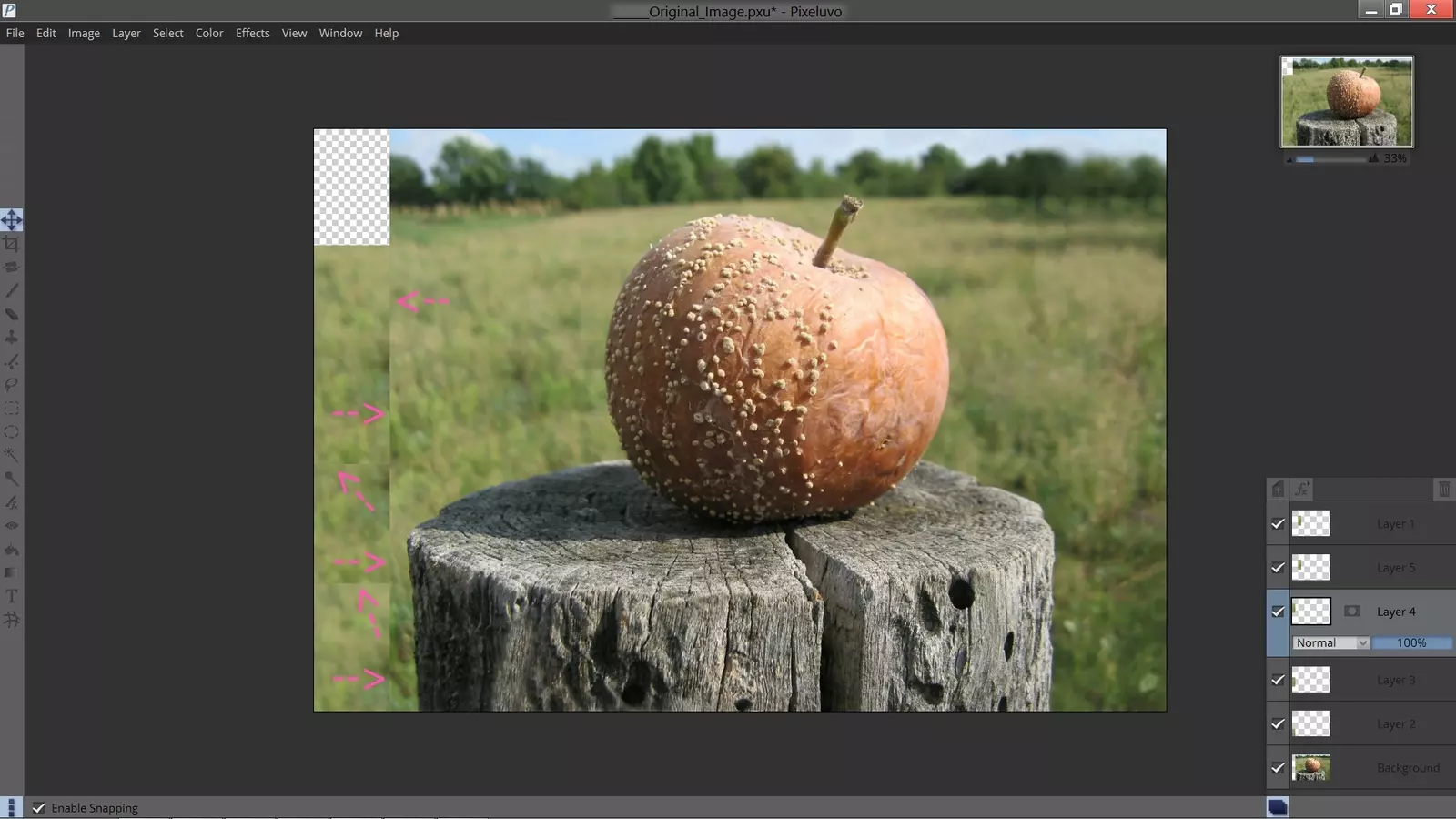Pick the rectangular Marquee selection tool

[x=12, y=409]
